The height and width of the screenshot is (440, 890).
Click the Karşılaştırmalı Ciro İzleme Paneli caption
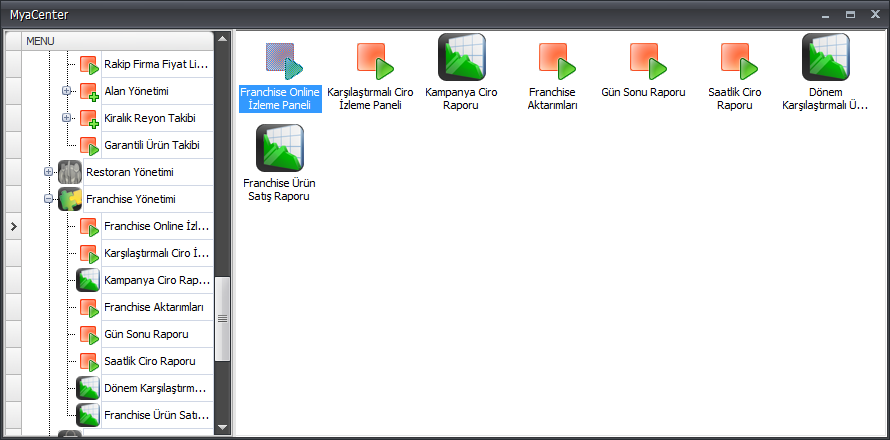[371, 99]
